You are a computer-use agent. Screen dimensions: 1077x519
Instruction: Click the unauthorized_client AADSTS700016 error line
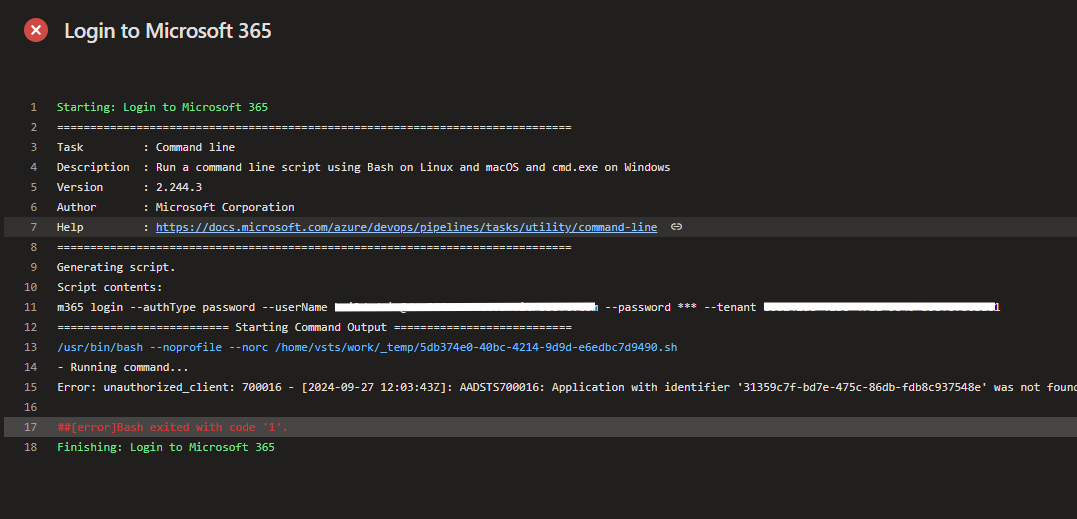point(567,387)
